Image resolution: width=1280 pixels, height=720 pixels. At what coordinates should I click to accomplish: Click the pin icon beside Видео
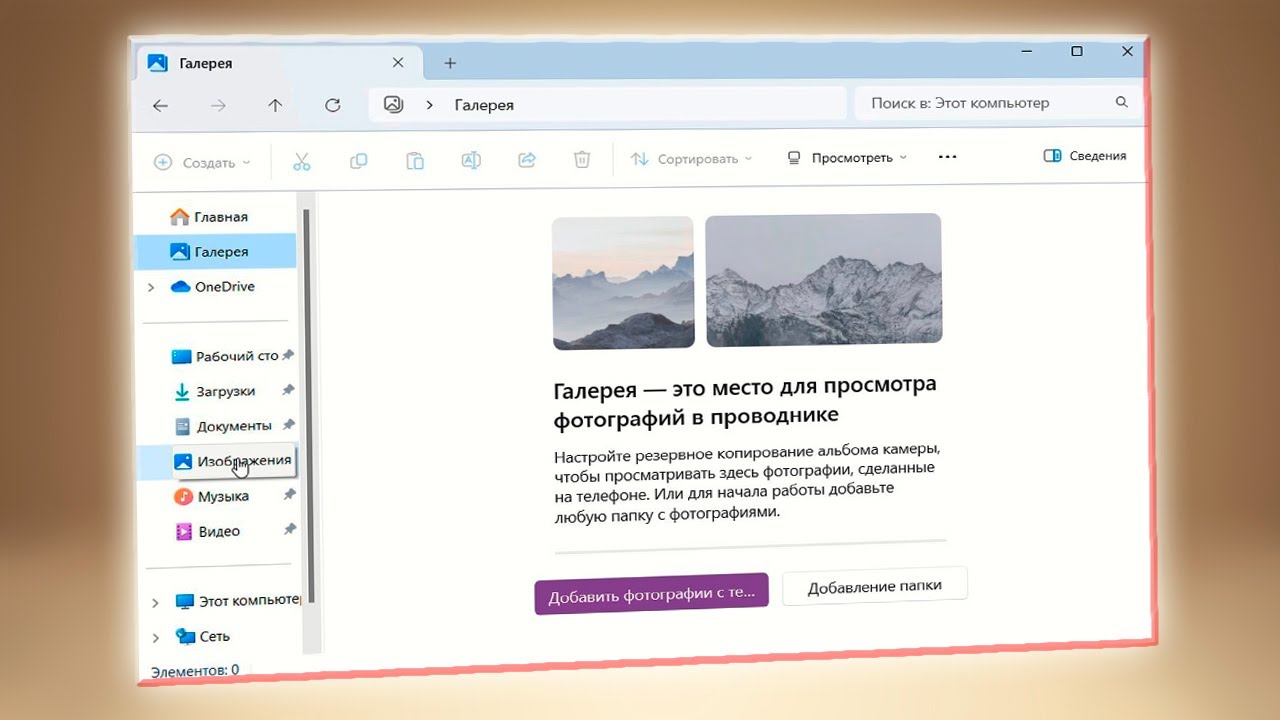coord(289,530)
